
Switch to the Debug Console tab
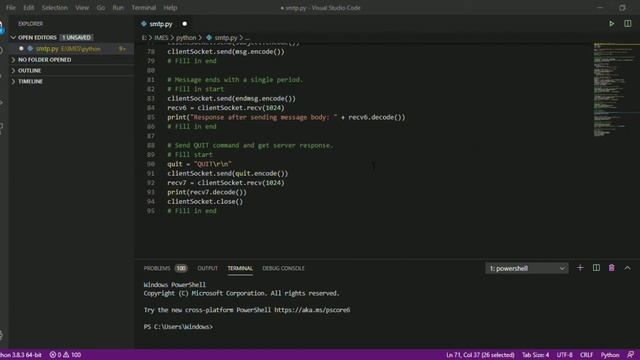[283, 268]
